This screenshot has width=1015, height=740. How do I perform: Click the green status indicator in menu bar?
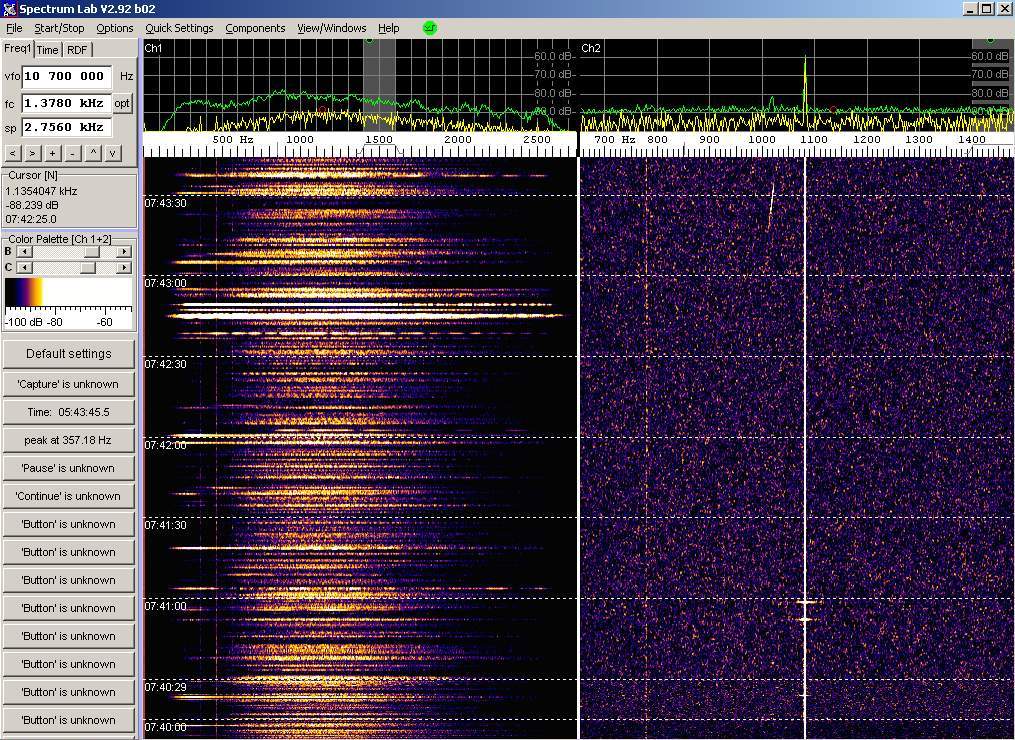coord(430,28)
